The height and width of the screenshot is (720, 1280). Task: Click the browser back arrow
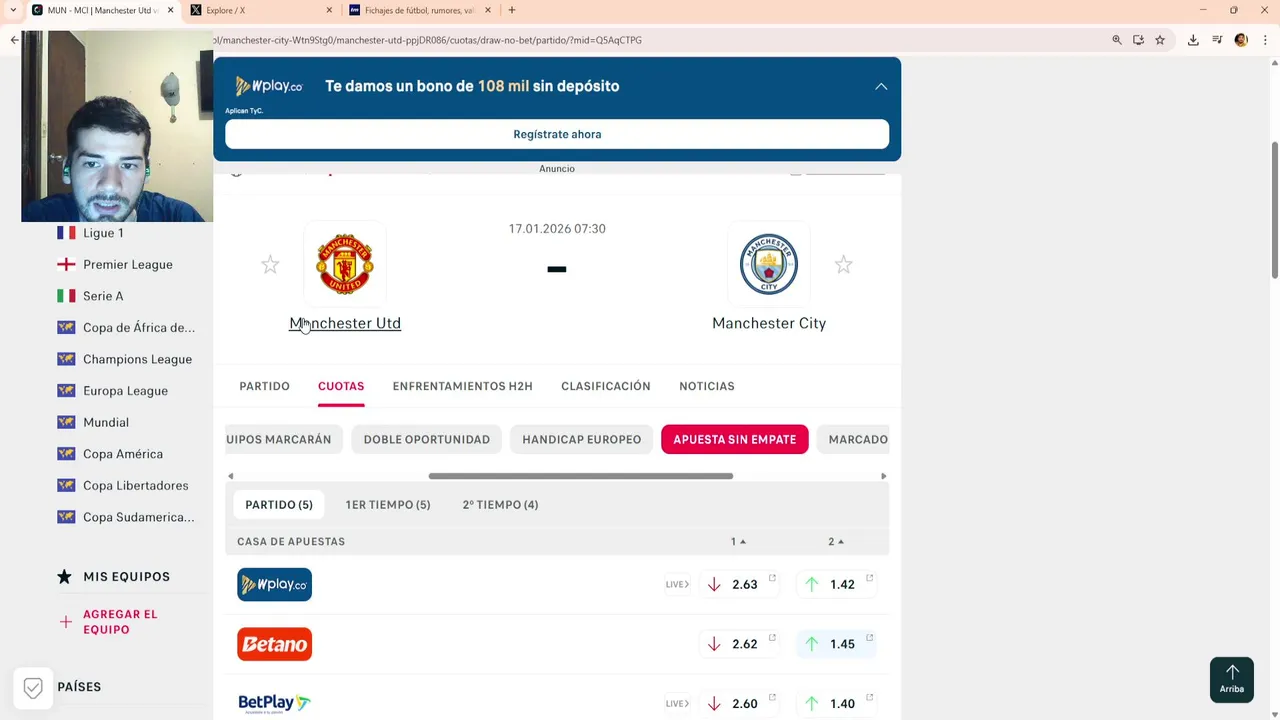[13, 40]
